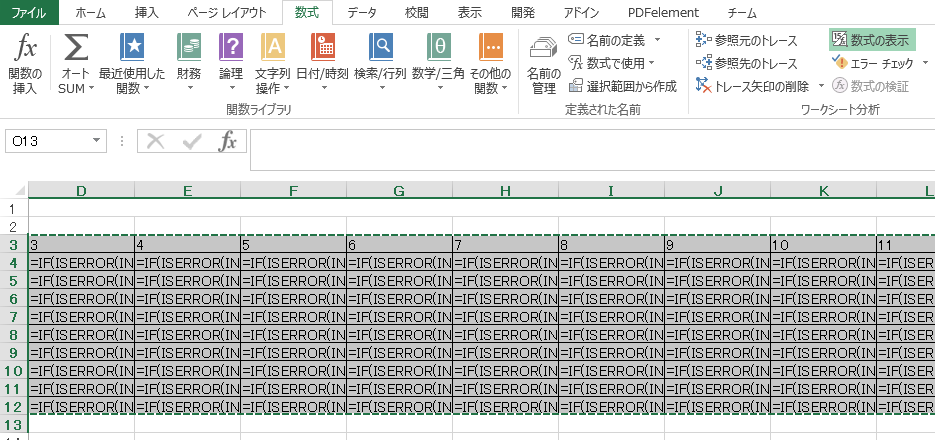
Task: Open the オートSUM dropdown arrow
Action: [x=91, y=89]
